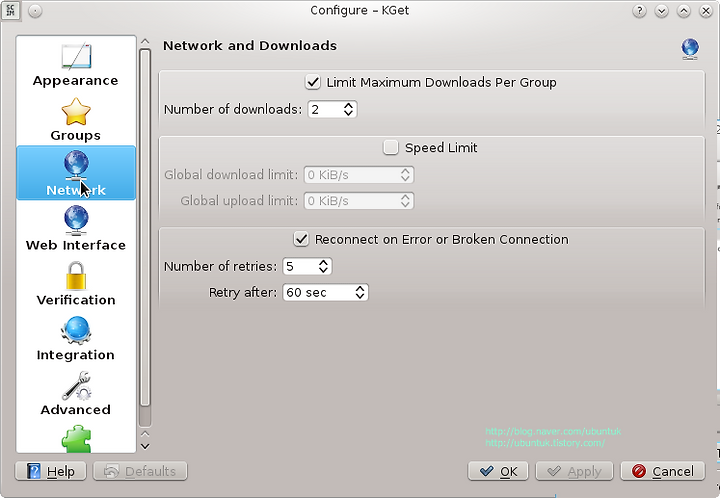Confirm settings with the OK button

pyautogui.click(x=498, y=471)
